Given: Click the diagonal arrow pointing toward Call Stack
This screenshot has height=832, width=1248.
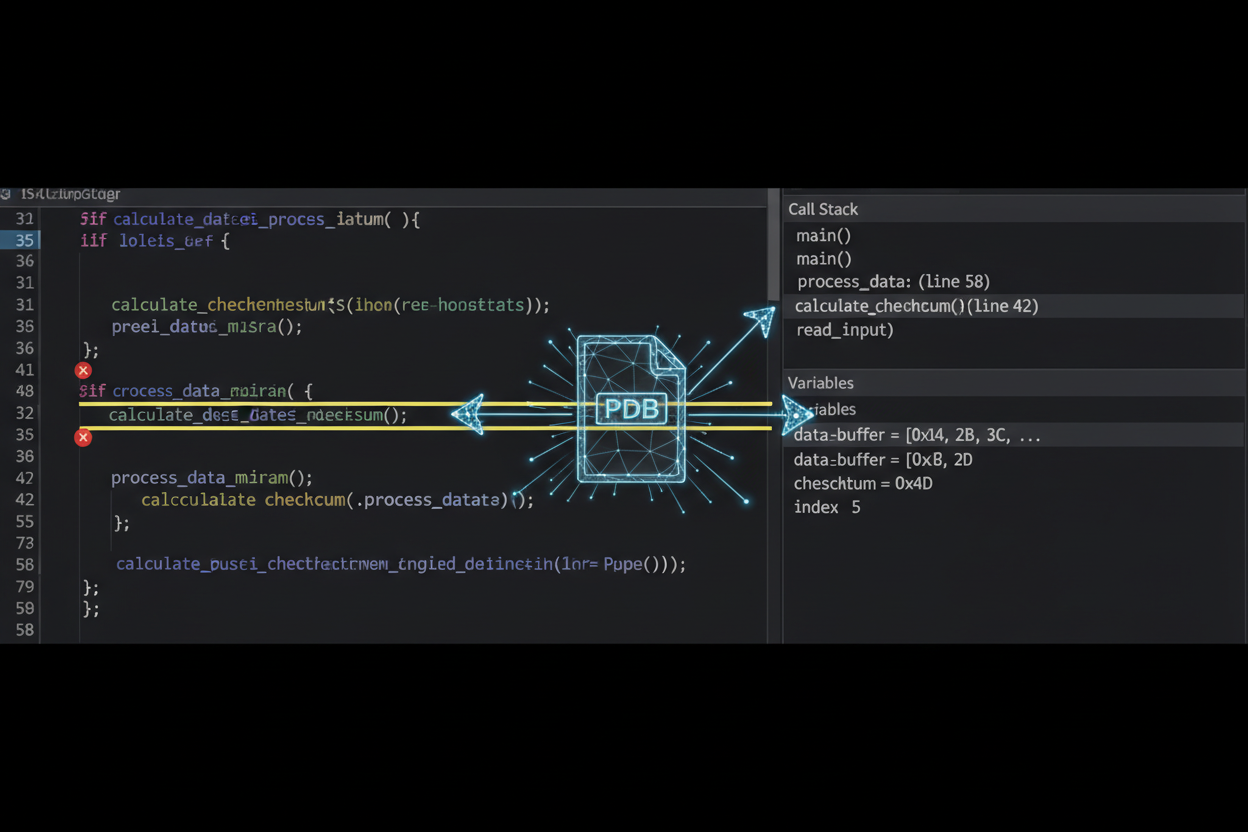Looking at the screenshot, I should click(758, 322).
